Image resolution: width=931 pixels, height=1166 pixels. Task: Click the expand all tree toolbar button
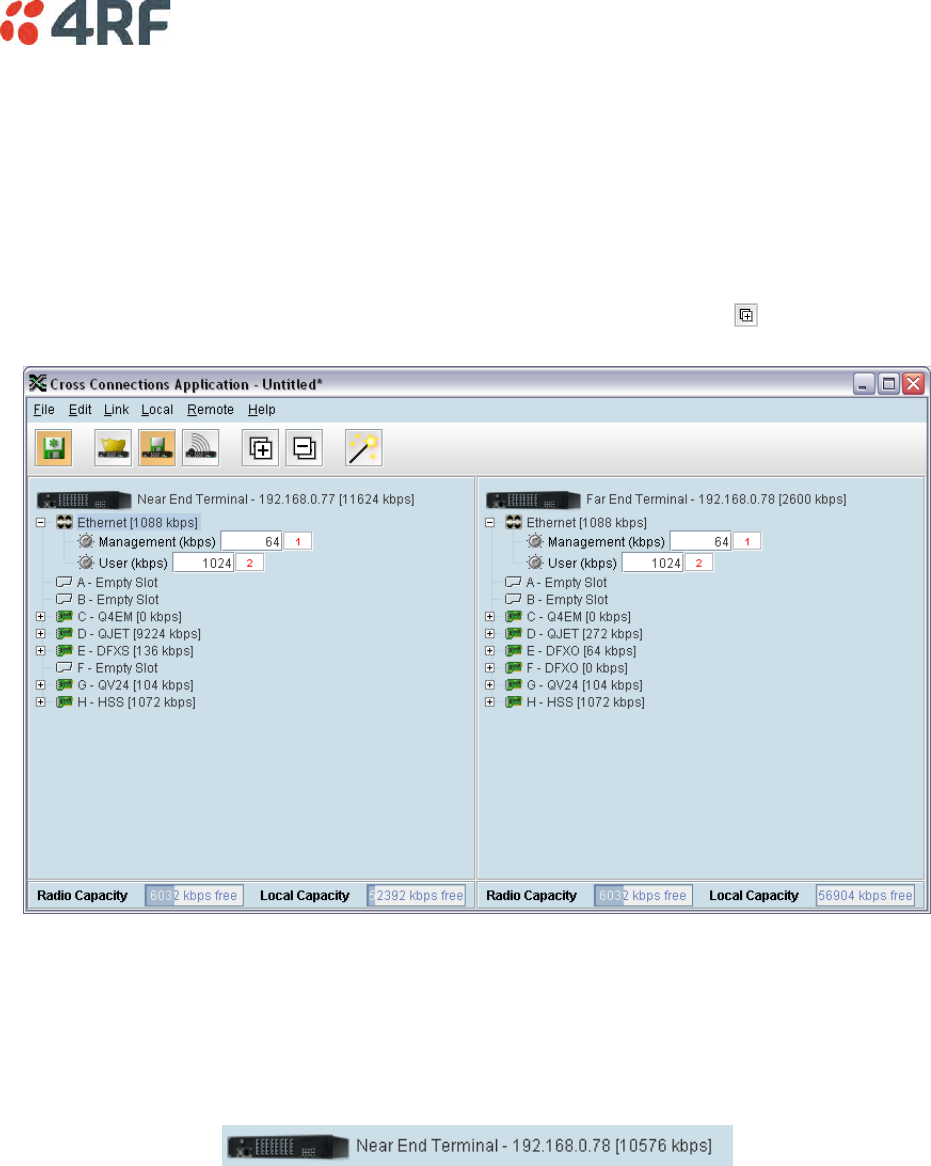pos(260,448)
